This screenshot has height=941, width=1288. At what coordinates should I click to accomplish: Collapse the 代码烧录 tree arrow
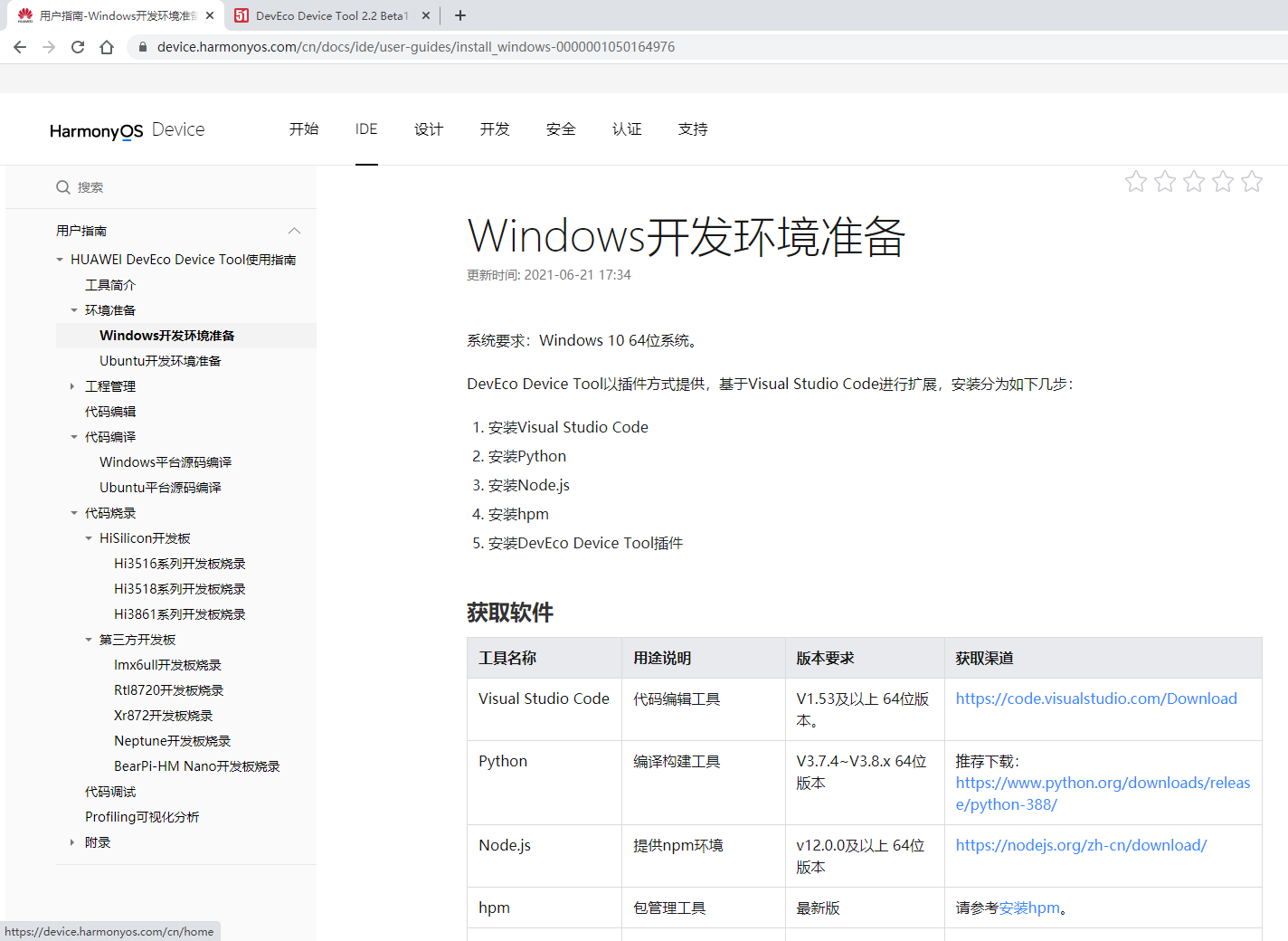(74, 513)
